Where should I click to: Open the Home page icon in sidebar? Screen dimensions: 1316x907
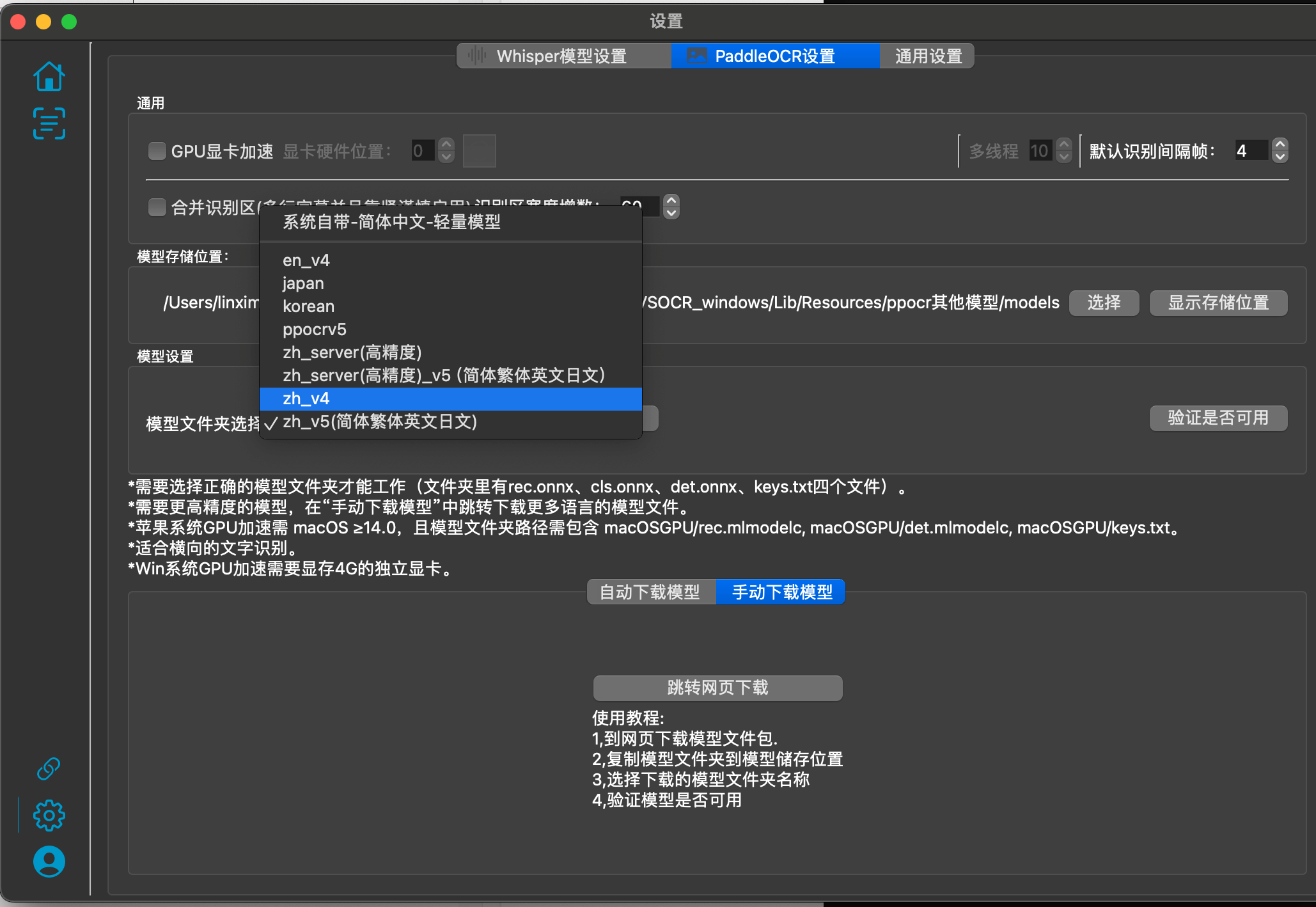(x=49, y=77)
